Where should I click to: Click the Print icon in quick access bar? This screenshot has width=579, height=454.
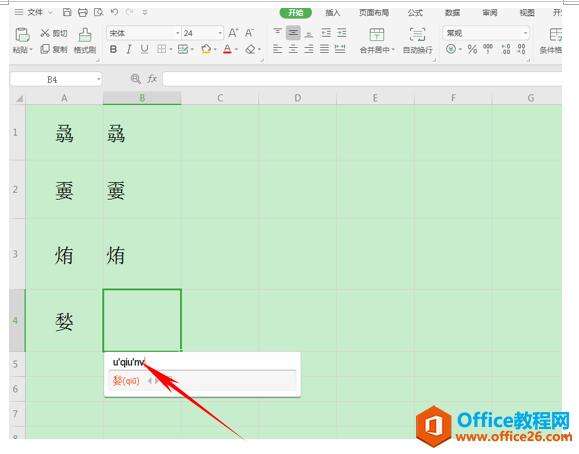(x=83, y=12)
